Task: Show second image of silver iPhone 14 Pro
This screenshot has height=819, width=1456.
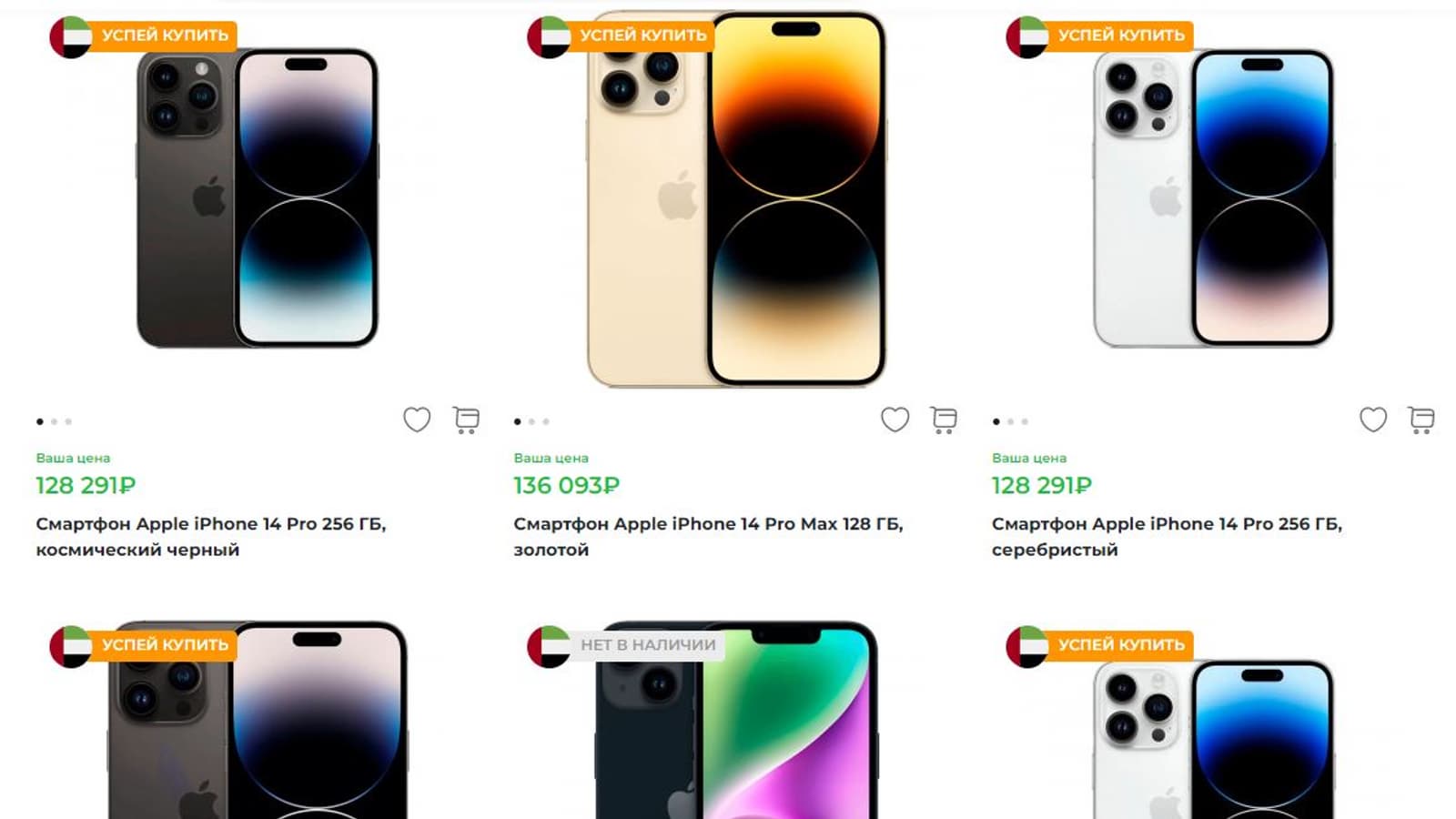Action: tap(1010, 421)
